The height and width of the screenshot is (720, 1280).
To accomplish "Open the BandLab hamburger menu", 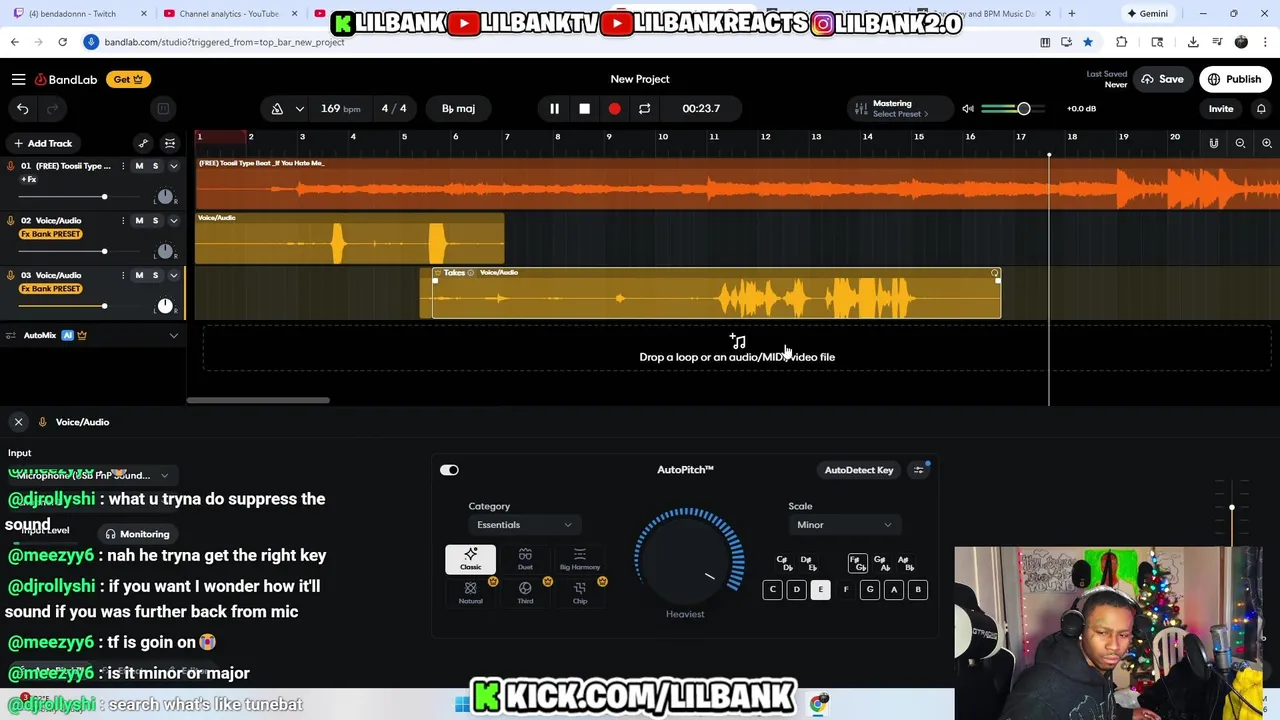I will [18, 79].
